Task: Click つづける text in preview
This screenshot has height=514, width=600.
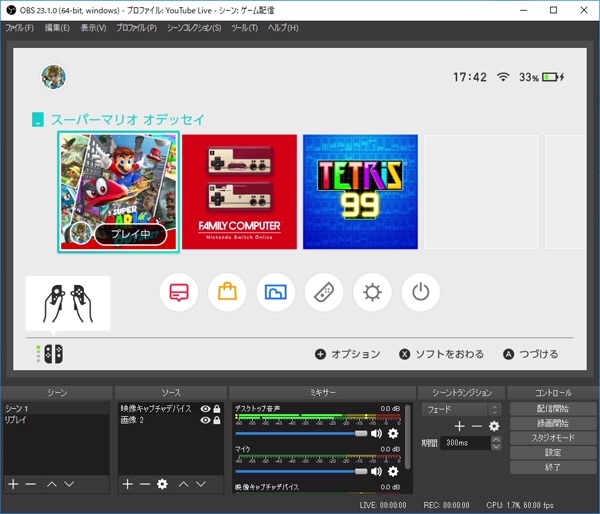Action: pyautogui.click(x=539, y=354)
